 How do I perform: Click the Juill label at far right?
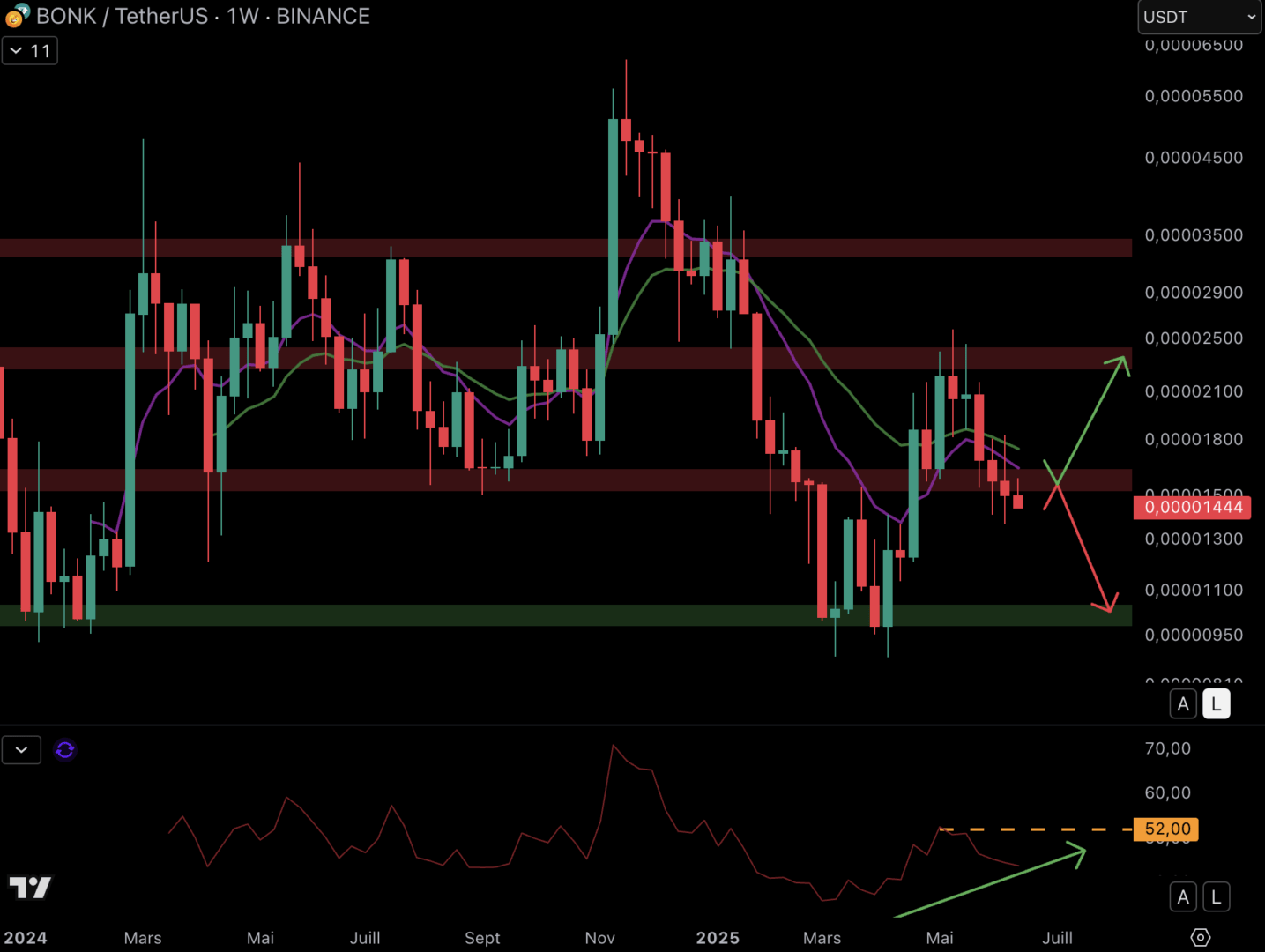coord(1057,938)
